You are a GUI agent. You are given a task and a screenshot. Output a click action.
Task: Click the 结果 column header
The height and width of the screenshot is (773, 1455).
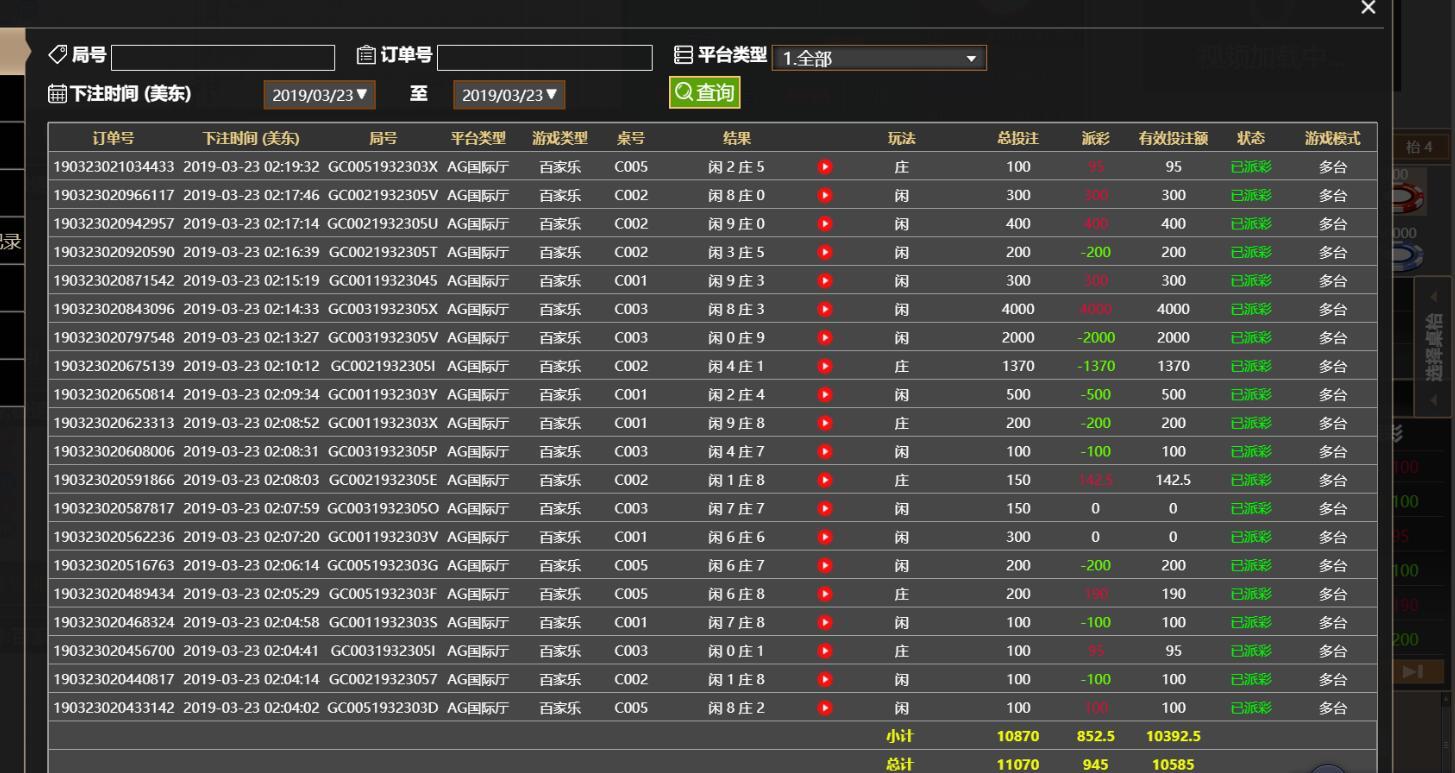737,139
